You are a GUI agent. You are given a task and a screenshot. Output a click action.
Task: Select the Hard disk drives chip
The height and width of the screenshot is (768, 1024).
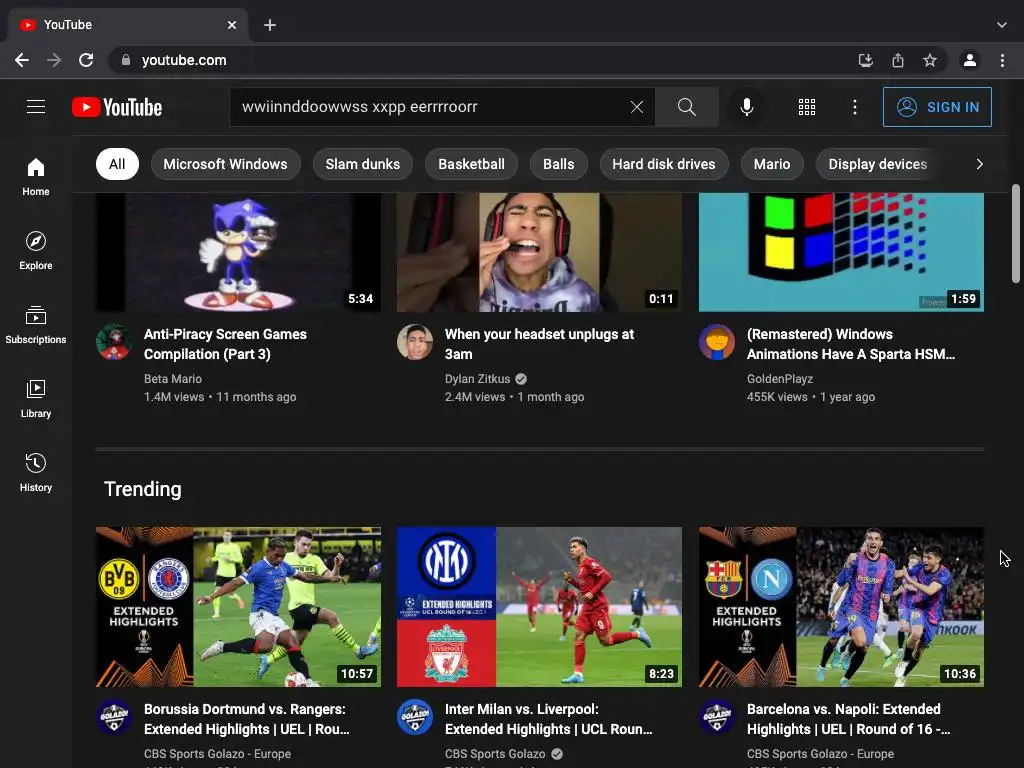pos(664,164)
